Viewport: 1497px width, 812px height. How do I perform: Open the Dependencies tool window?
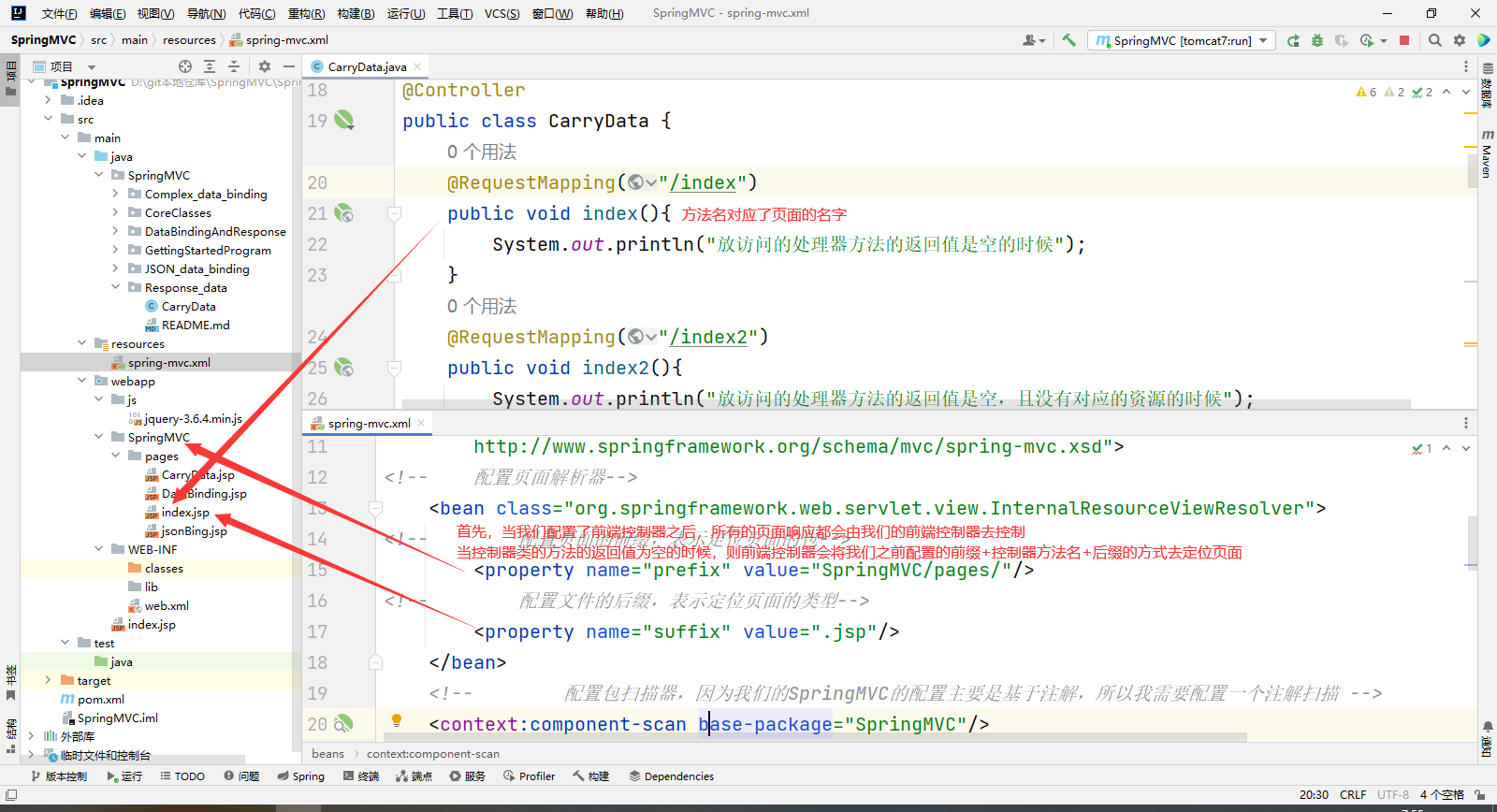tap(671, 776)
